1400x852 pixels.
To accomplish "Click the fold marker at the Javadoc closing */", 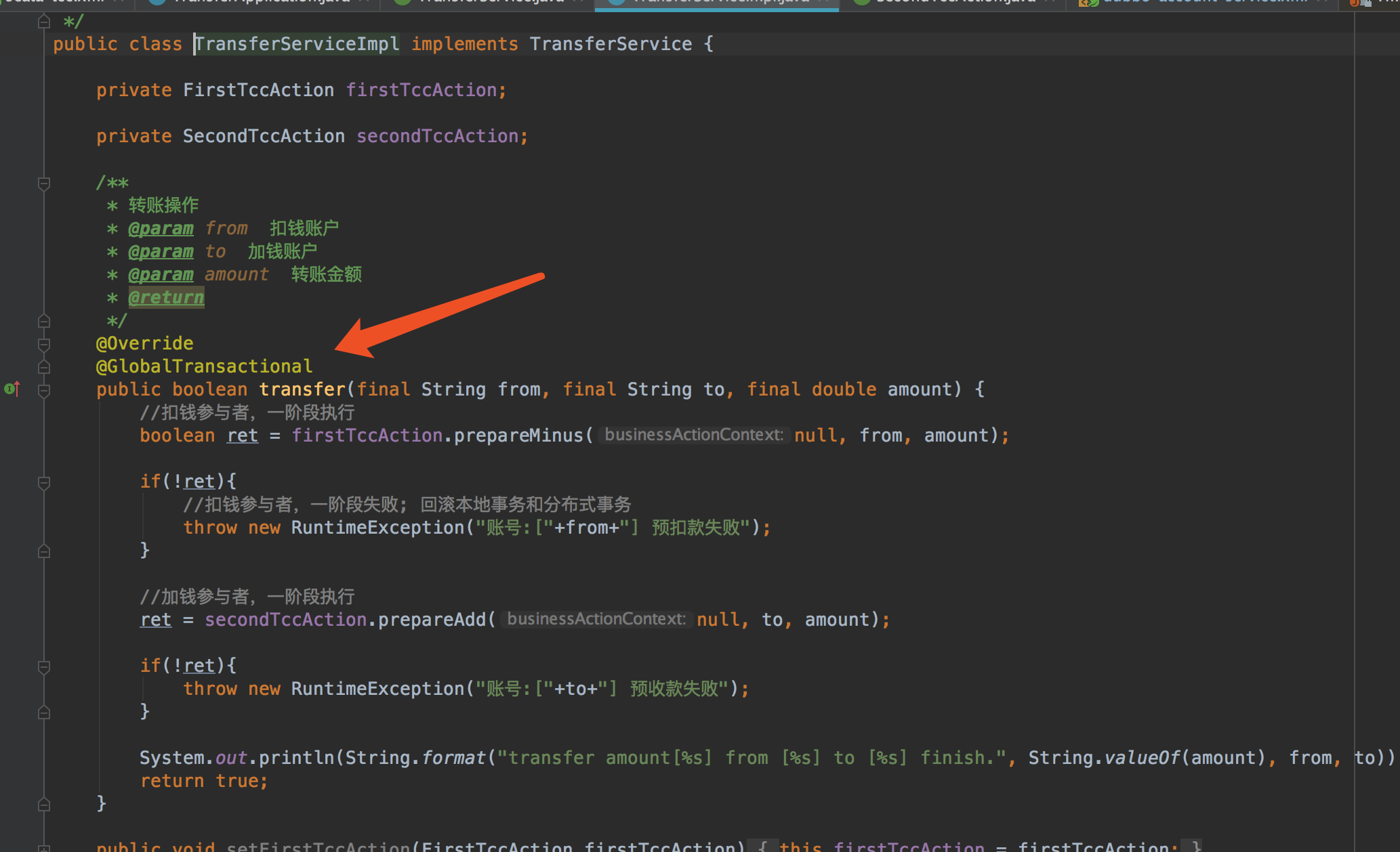I will click(x=44, y=321).
